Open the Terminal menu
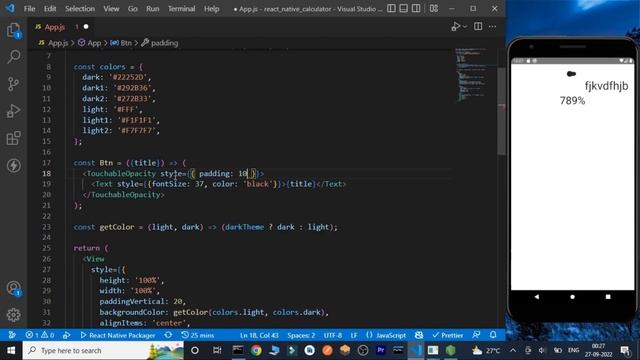The image size is (640, 360). pyautogui.click(x=181, y=9)
